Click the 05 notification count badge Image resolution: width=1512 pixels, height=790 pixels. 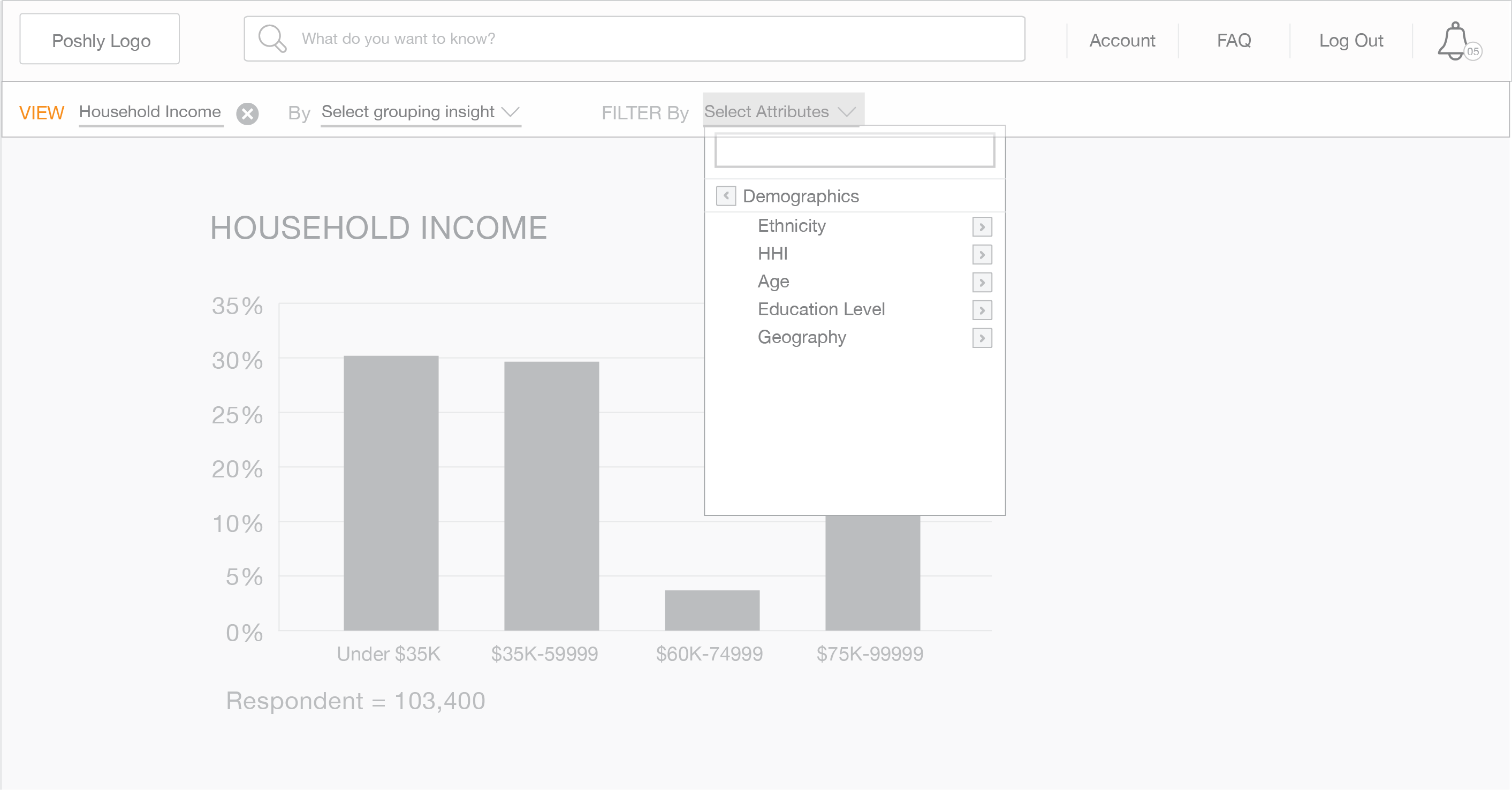[1473, 51]
